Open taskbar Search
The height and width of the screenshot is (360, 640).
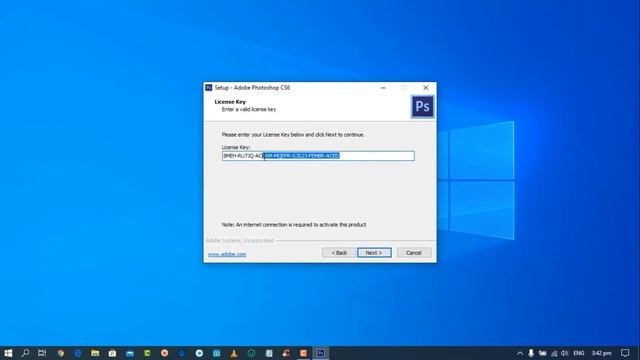click(x=25, y=353)
